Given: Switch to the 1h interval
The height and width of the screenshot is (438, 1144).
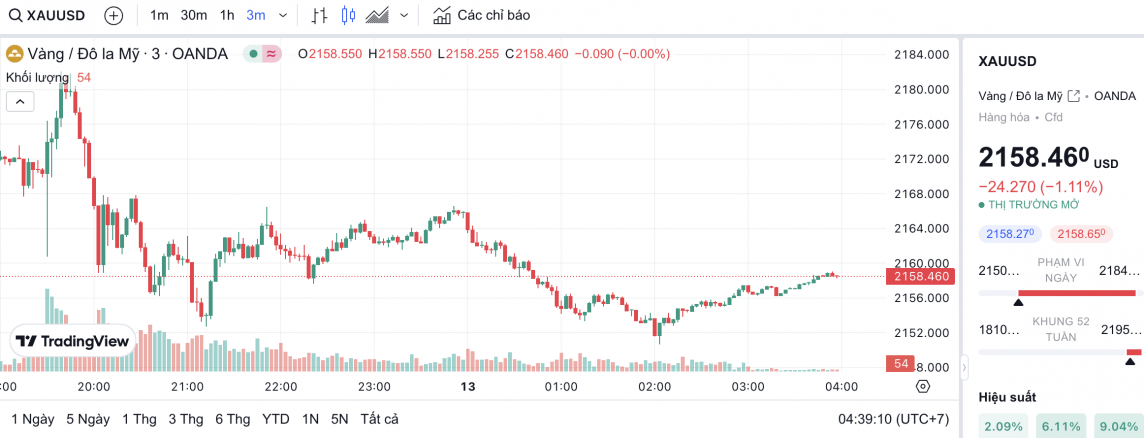Looking at the screenshot, I should tap(227, 15).
